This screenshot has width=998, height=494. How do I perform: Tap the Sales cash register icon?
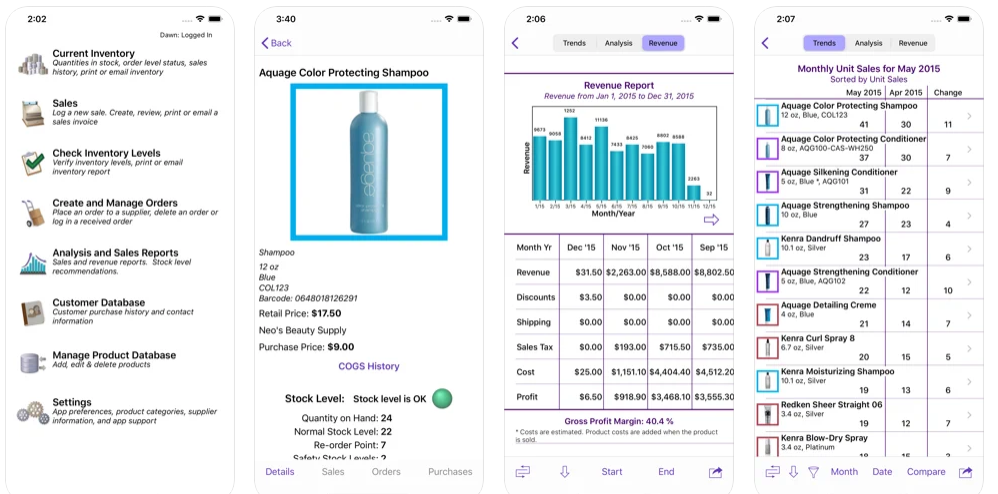32,114
